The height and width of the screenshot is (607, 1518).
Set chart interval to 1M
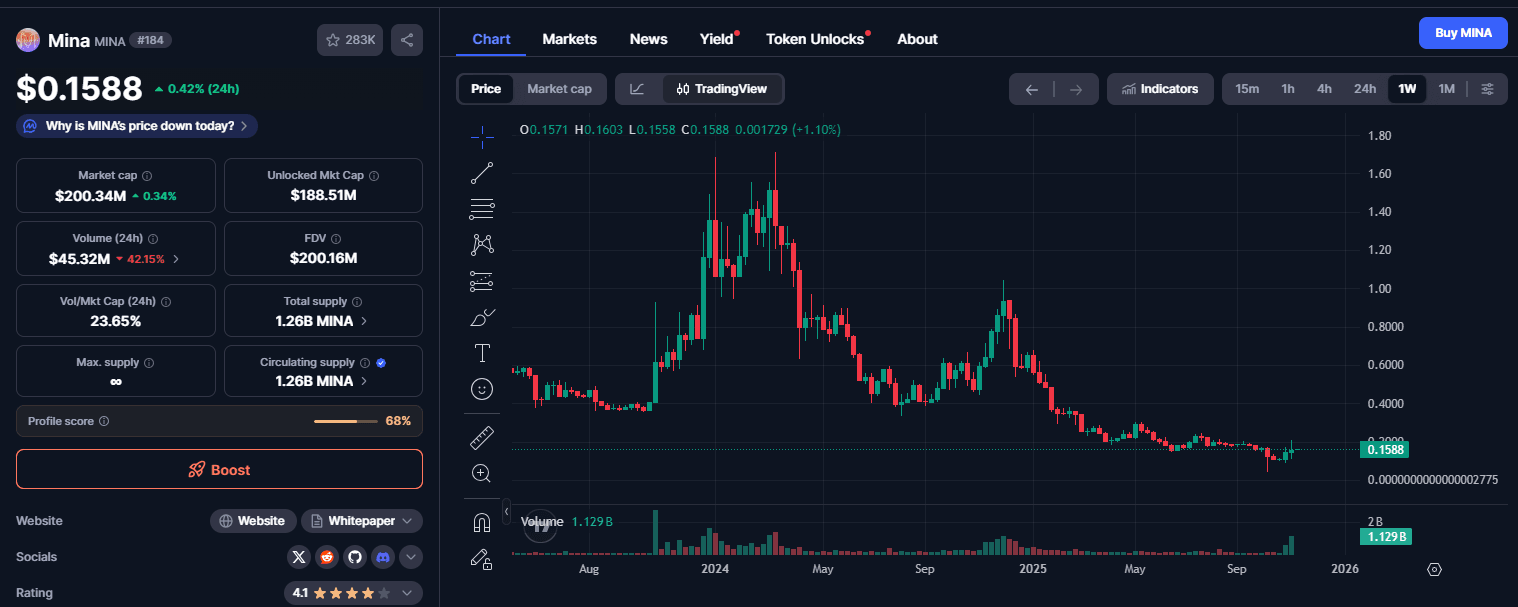(1446, 89)
